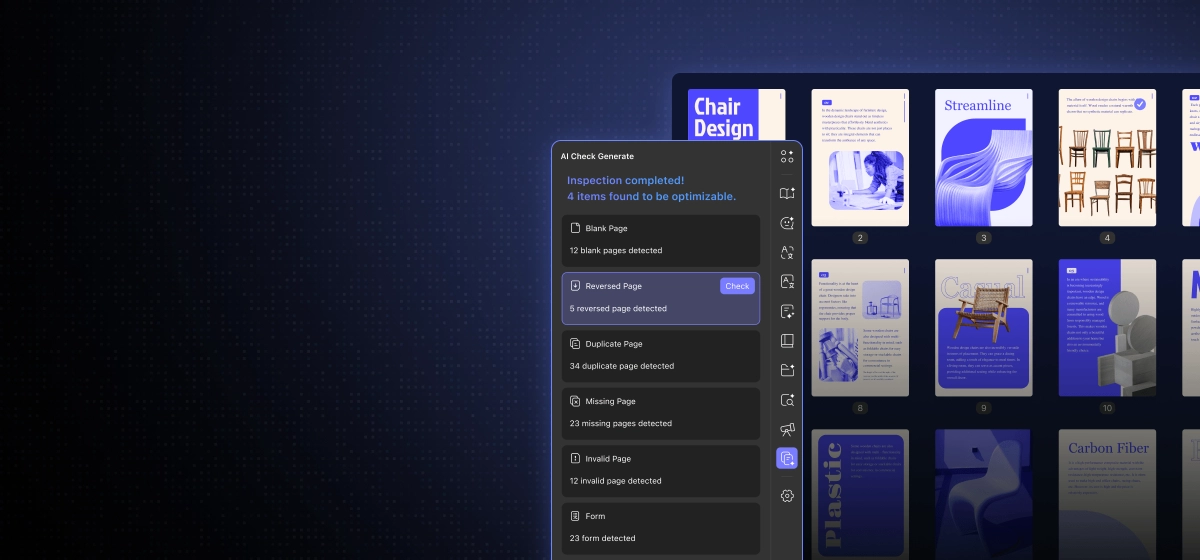Select page 2 thumbnail with woman photo
This screenshot has height=560, width=1200.
[x=860, y=158]
